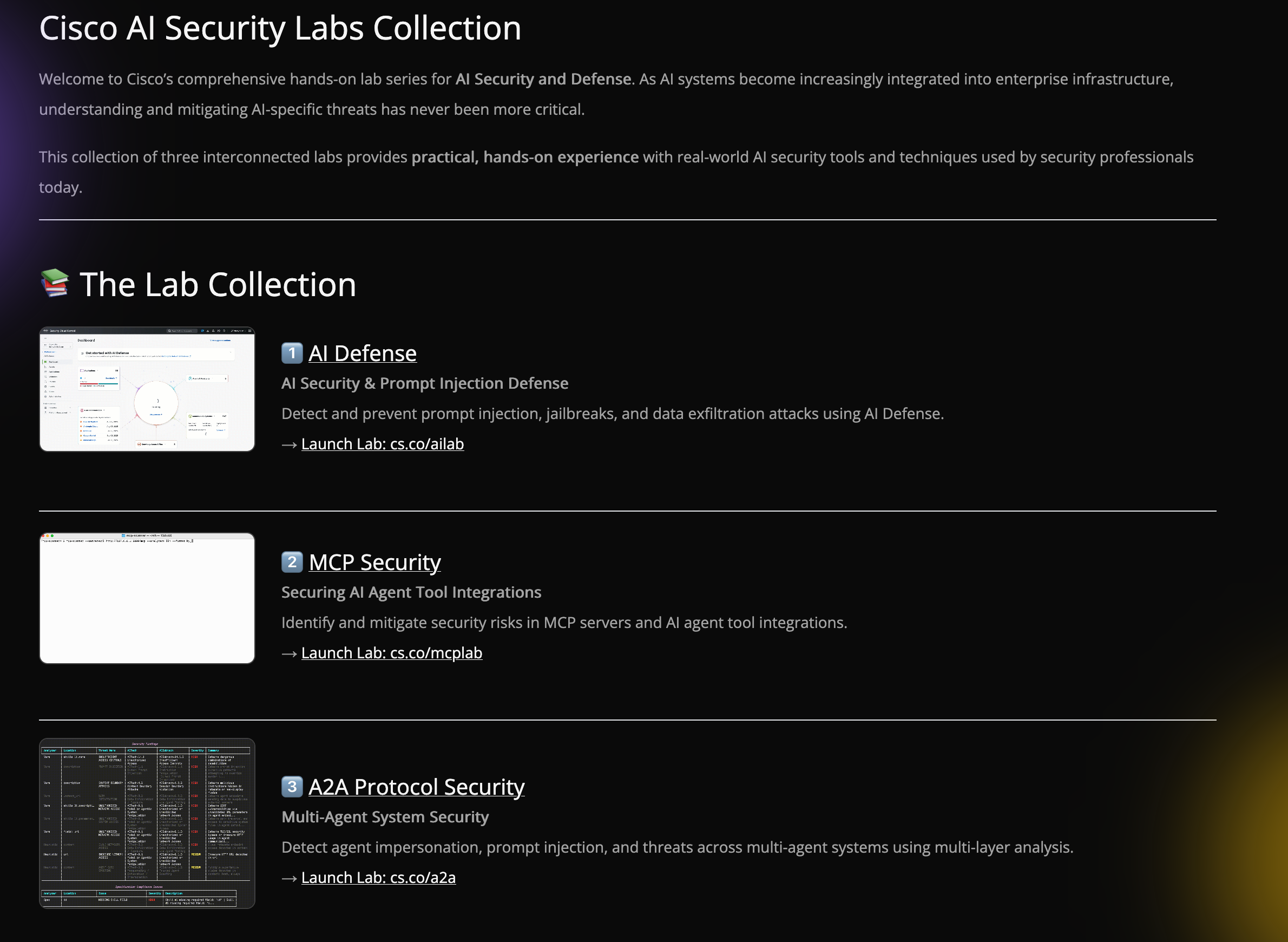Click the Securing AI Agent Tool Integrations subtitle
Screen dimensions: 1288x942
click(411, 592)
